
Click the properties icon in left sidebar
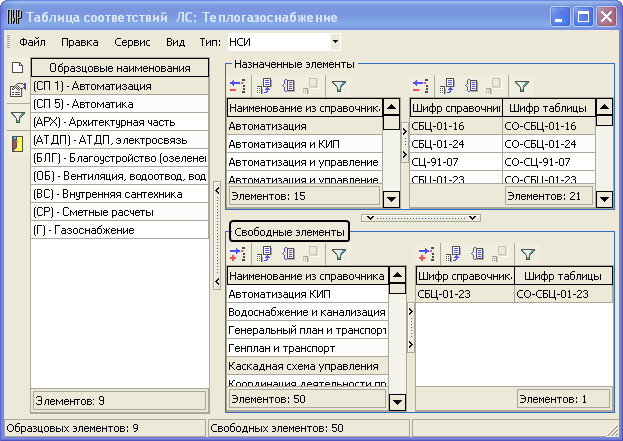[16, 92]
